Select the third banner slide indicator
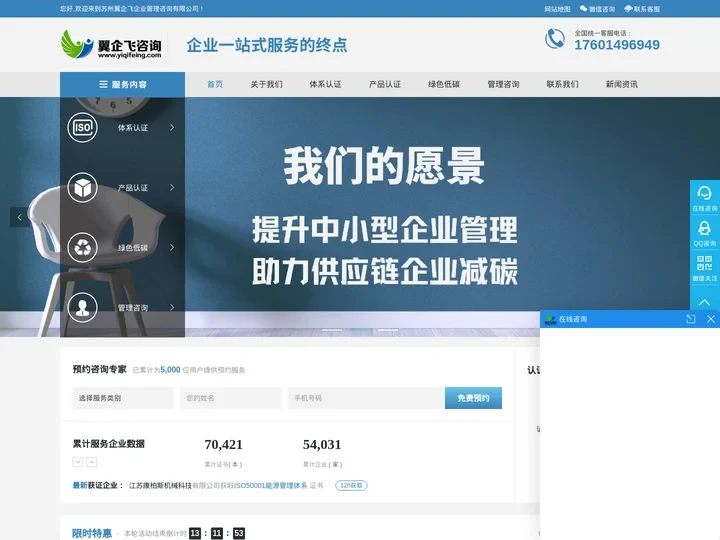The width and height of the screenshot is (720, 540). coord(388,330)
